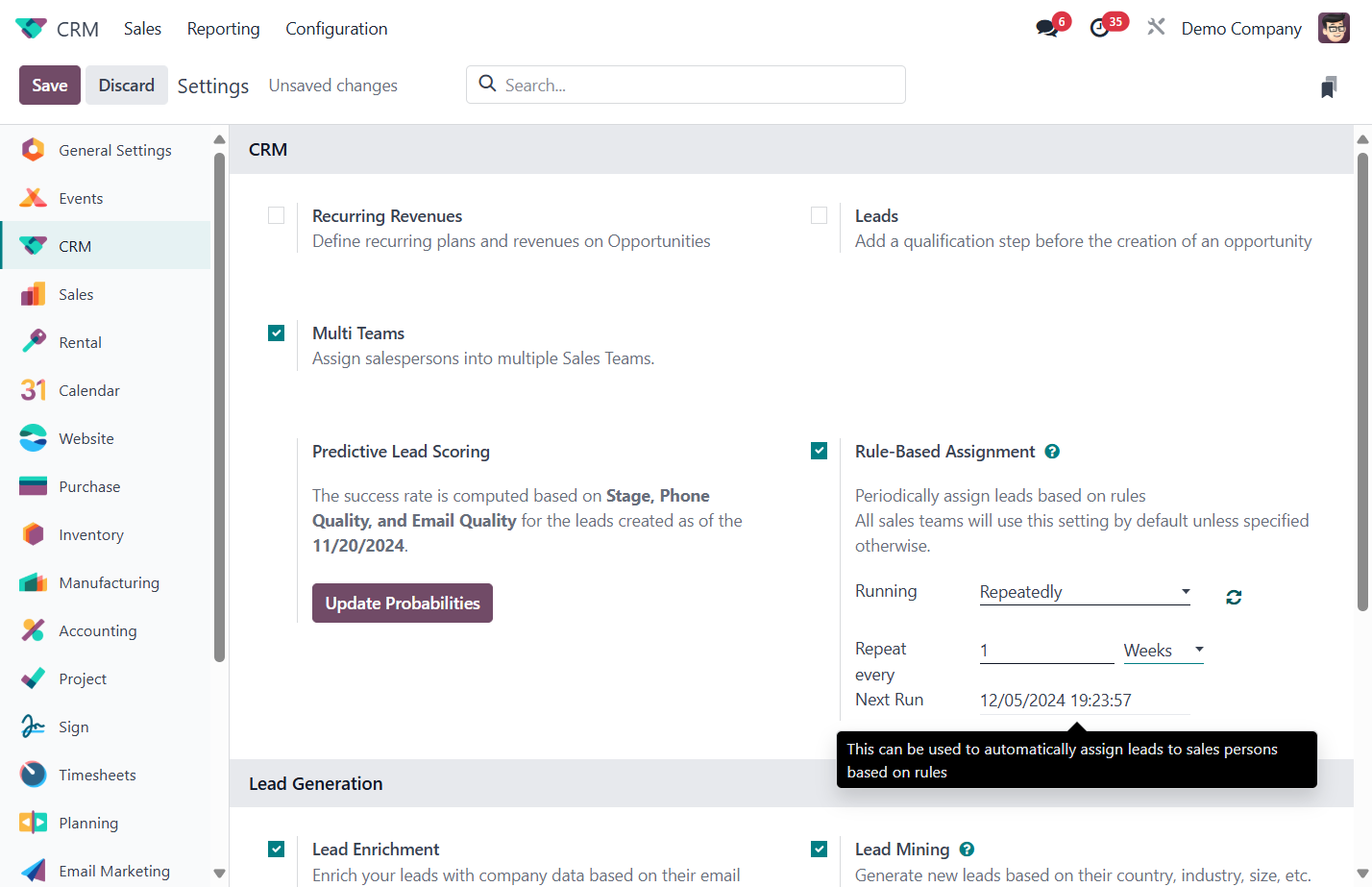Click the settings Search field

pyautogui.click(x=686, y=85)
